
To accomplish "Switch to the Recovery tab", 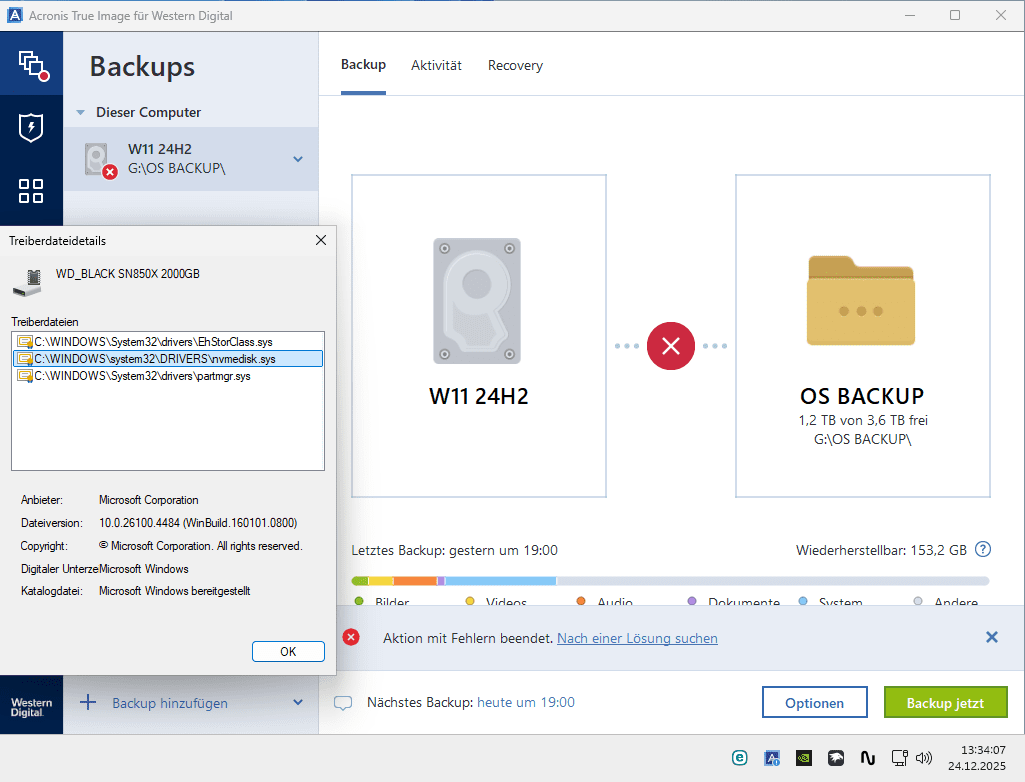I will click(x=515, y=65).
